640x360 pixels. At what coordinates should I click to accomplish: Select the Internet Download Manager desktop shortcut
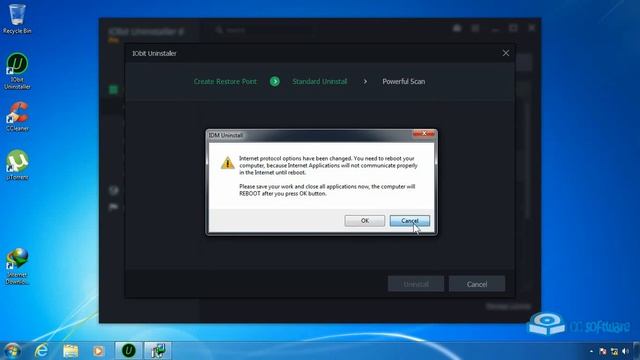[17, 266]
